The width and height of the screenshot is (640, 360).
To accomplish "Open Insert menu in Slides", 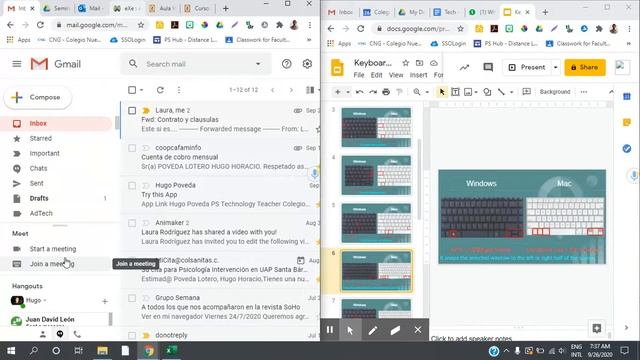I will (418, 75).
